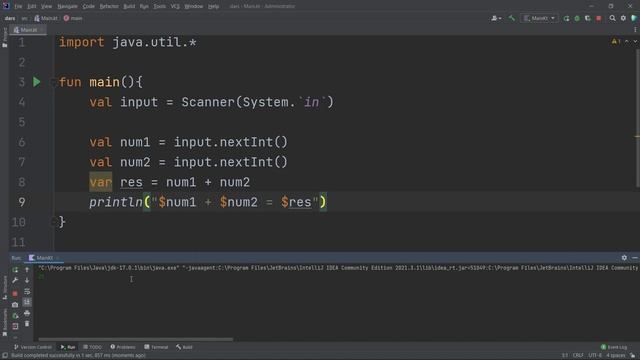This screenshot has width=640, height=360.
Task: Open the Run menu
Action: pyautogui.click(x=144, y=6)
